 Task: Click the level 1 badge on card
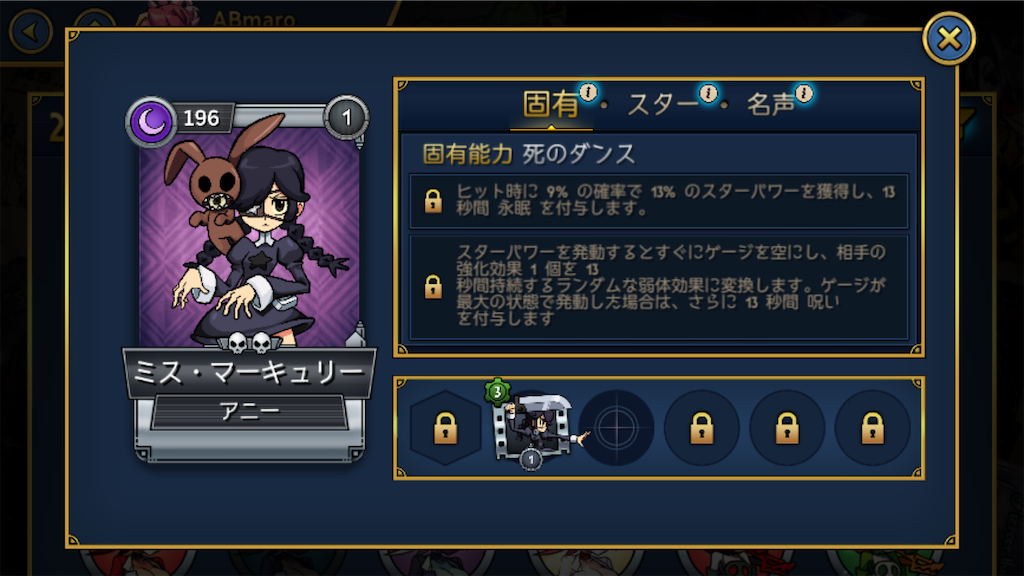pos(347,118)
